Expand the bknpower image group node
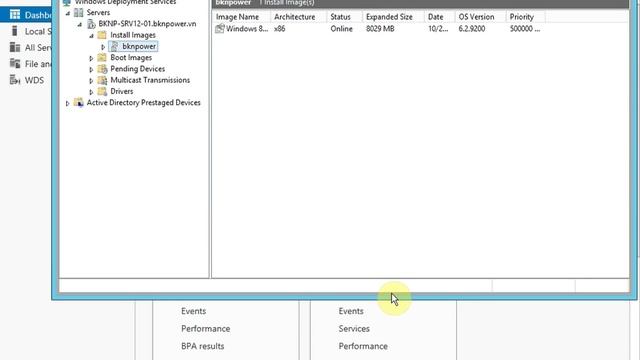This screenshot has width=640, height=360. [103, 47]
